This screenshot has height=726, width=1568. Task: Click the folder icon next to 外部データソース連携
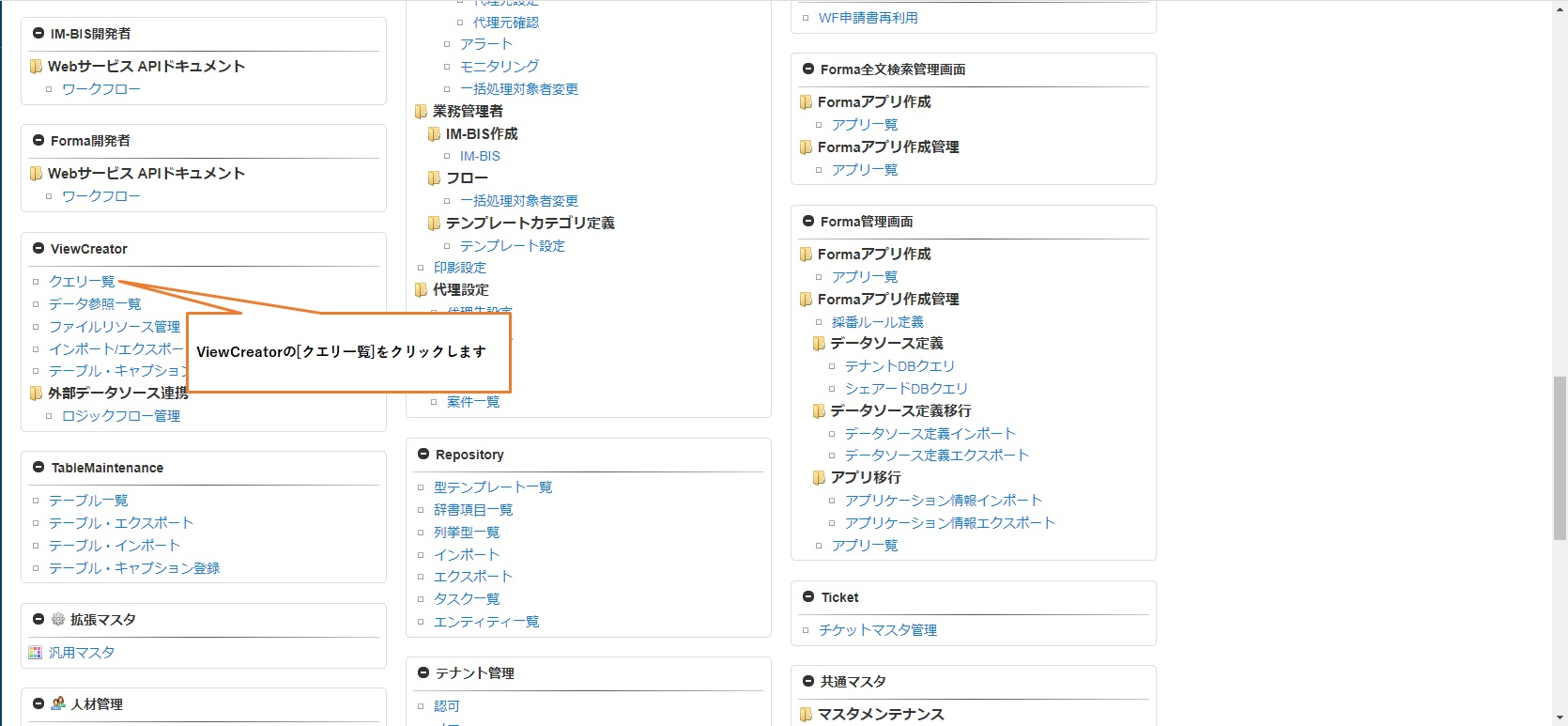[36, 393]
